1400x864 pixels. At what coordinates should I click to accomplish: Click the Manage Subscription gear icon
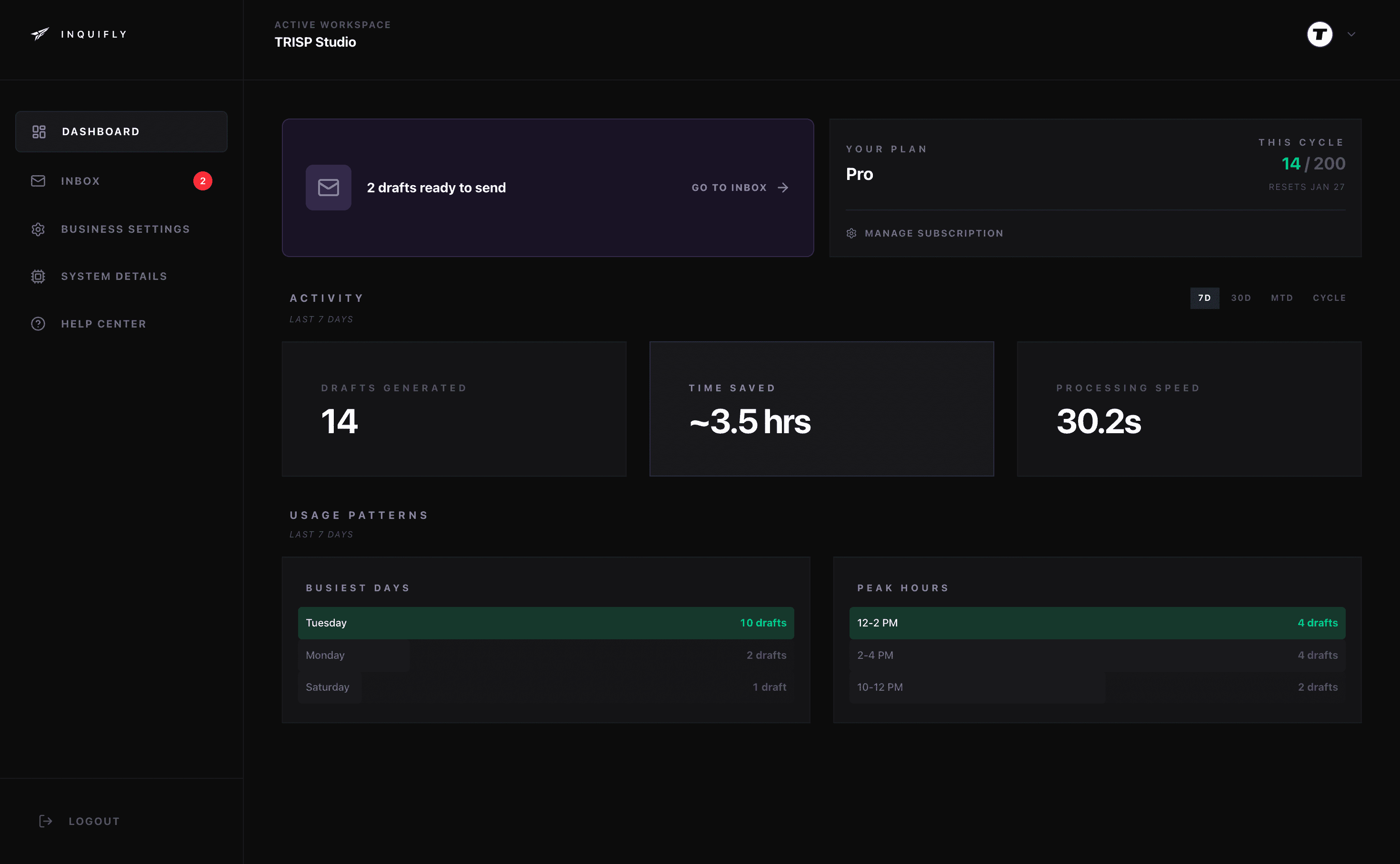point(851,233)
